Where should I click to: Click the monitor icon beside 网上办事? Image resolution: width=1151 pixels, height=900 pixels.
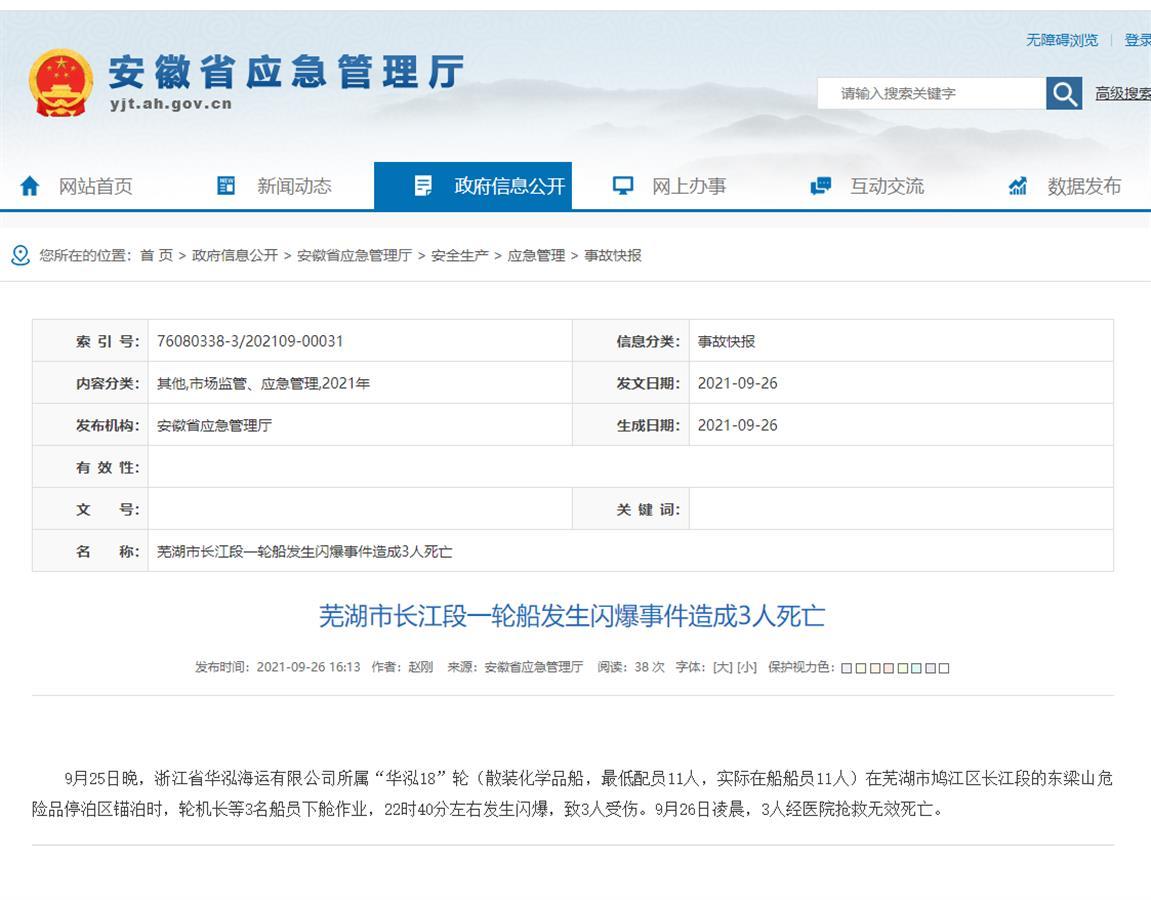[x=623, y=186]
